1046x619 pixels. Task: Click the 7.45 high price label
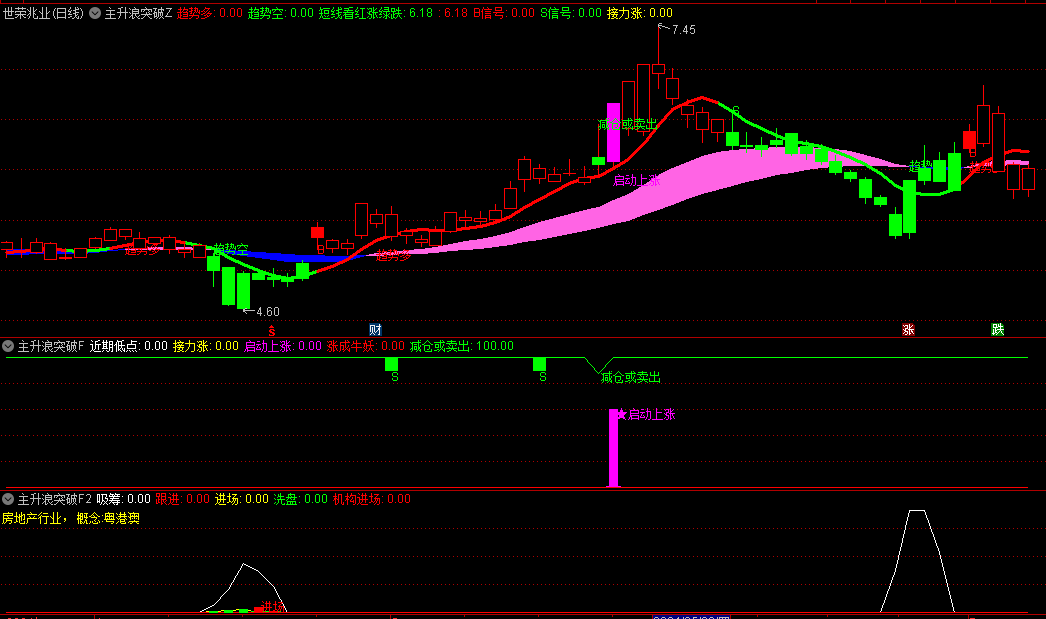(684, 30)
